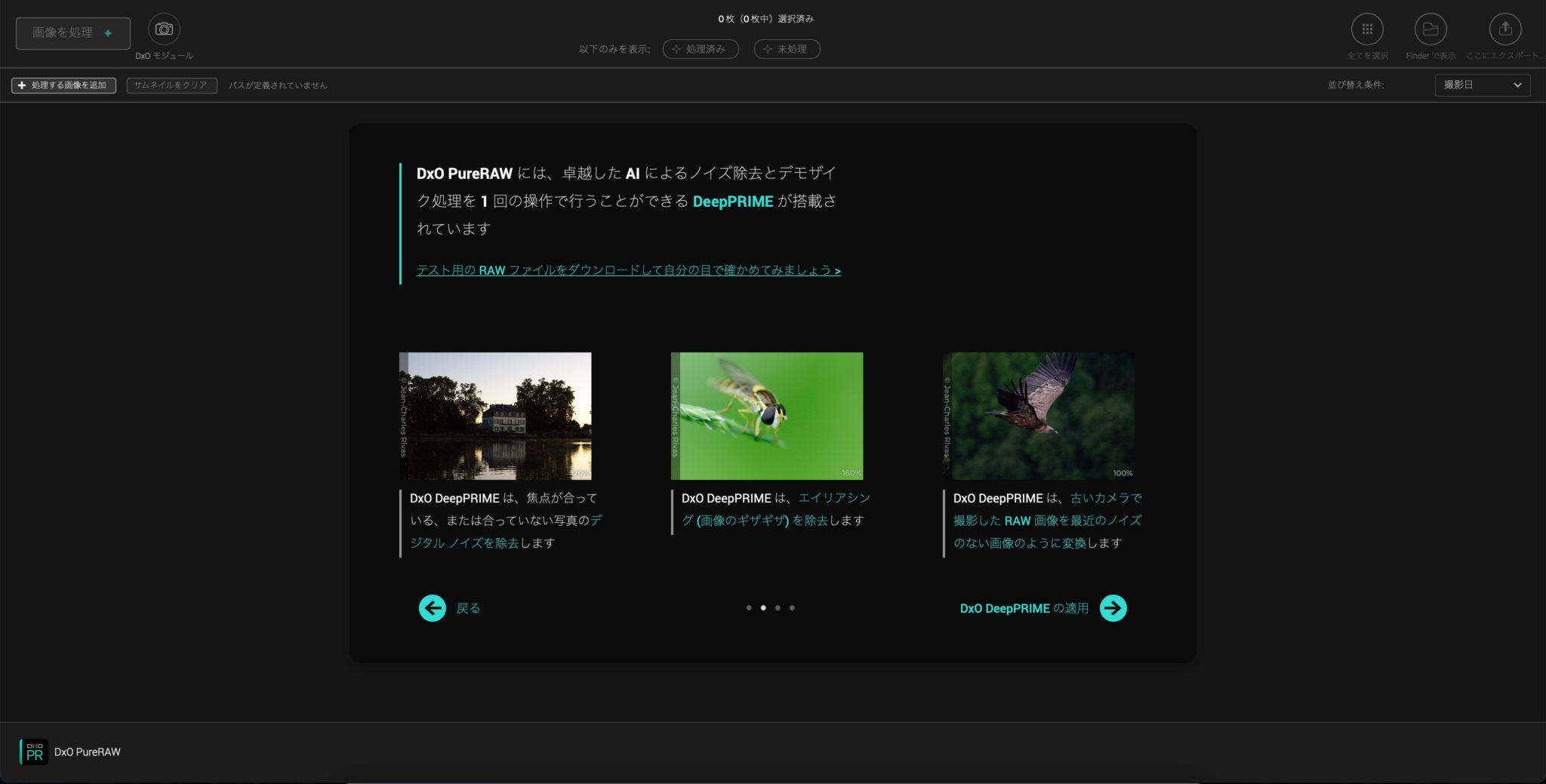
Task: Go to third page indicator dot
Action: click(x=778, y=607)
